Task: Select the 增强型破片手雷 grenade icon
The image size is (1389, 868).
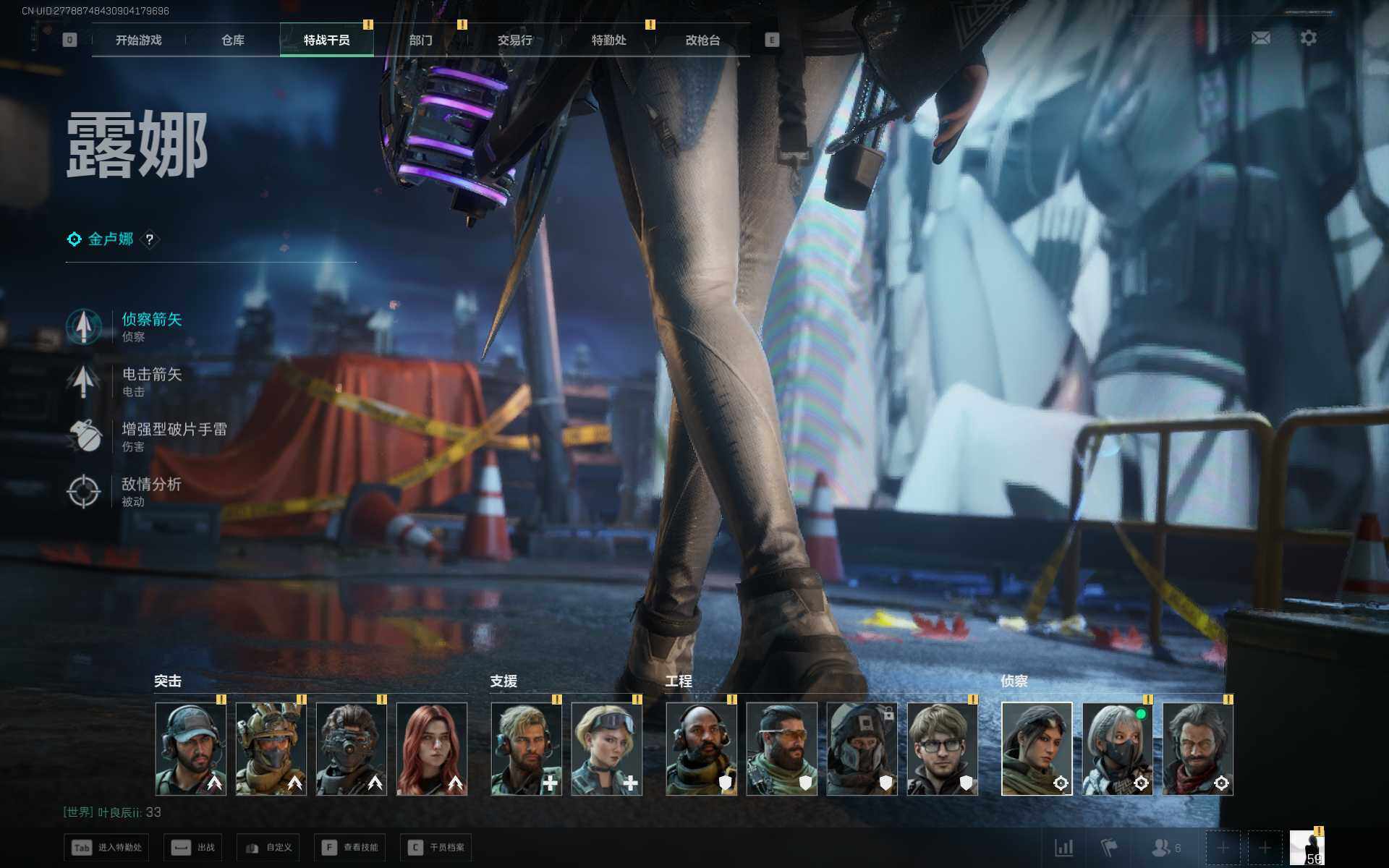Action: click(84, 436)
